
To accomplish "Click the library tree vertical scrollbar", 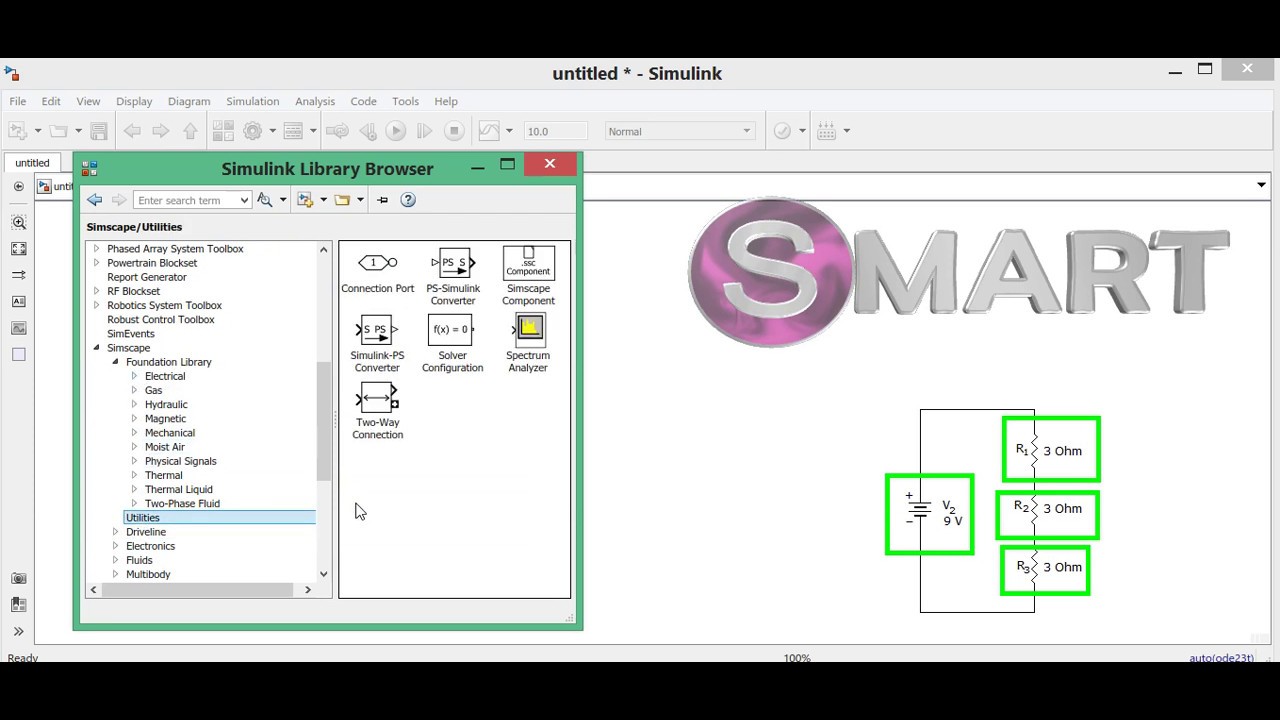I will 323,420.
